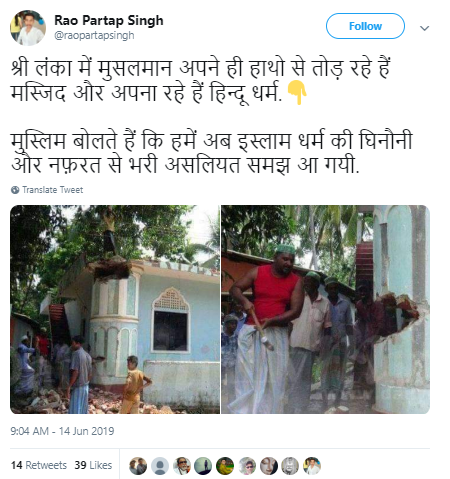
Task: View the 39 Likes list
Action: click(93, 465)
